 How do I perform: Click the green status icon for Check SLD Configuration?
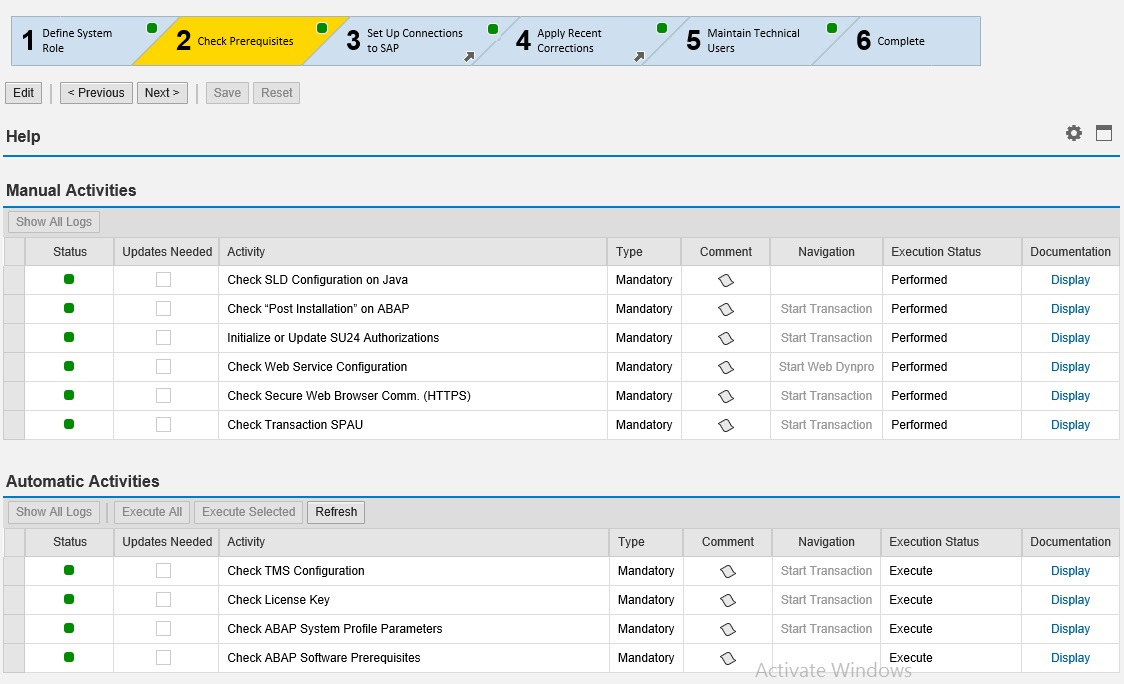click(69, 279)
